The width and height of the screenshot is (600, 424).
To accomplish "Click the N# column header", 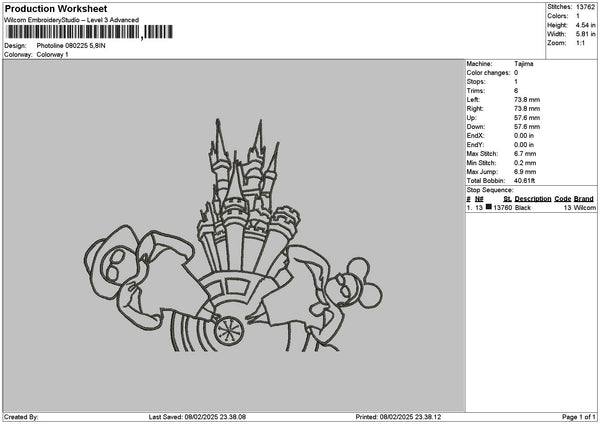I will [x=479, y=199].
